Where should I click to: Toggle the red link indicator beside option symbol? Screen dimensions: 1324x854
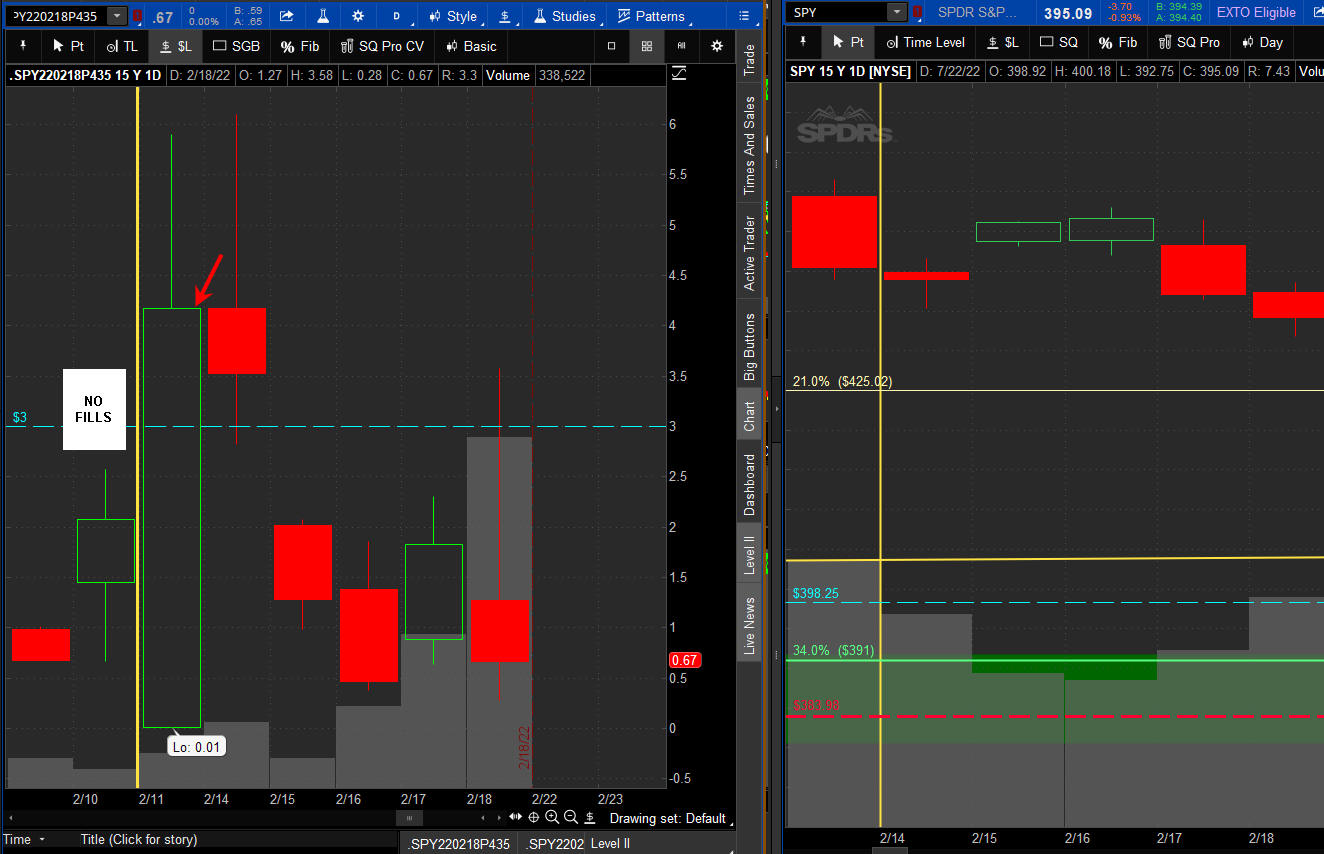tap(138, 16)
